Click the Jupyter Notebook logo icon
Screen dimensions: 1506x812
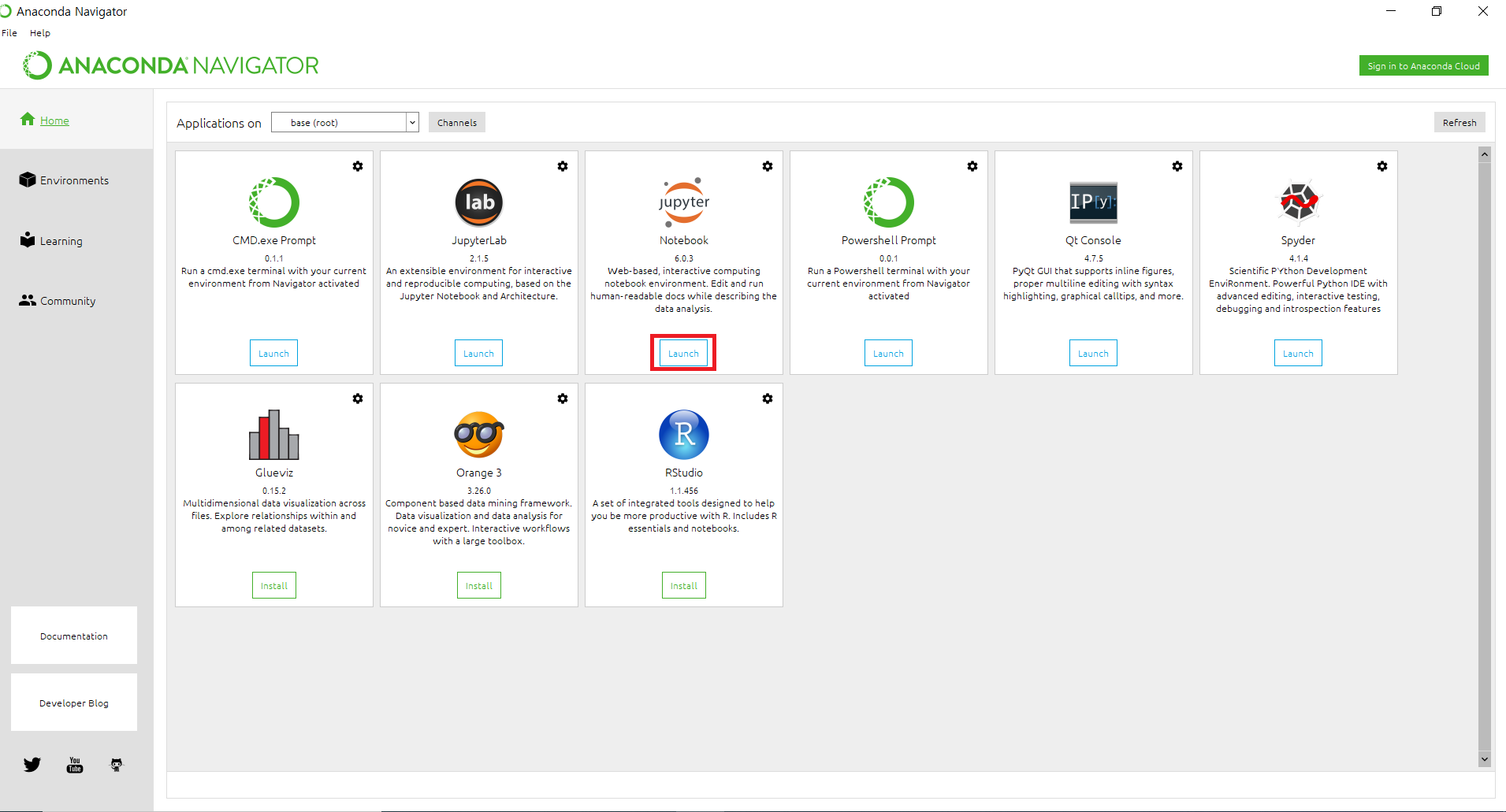pos(684,202)
